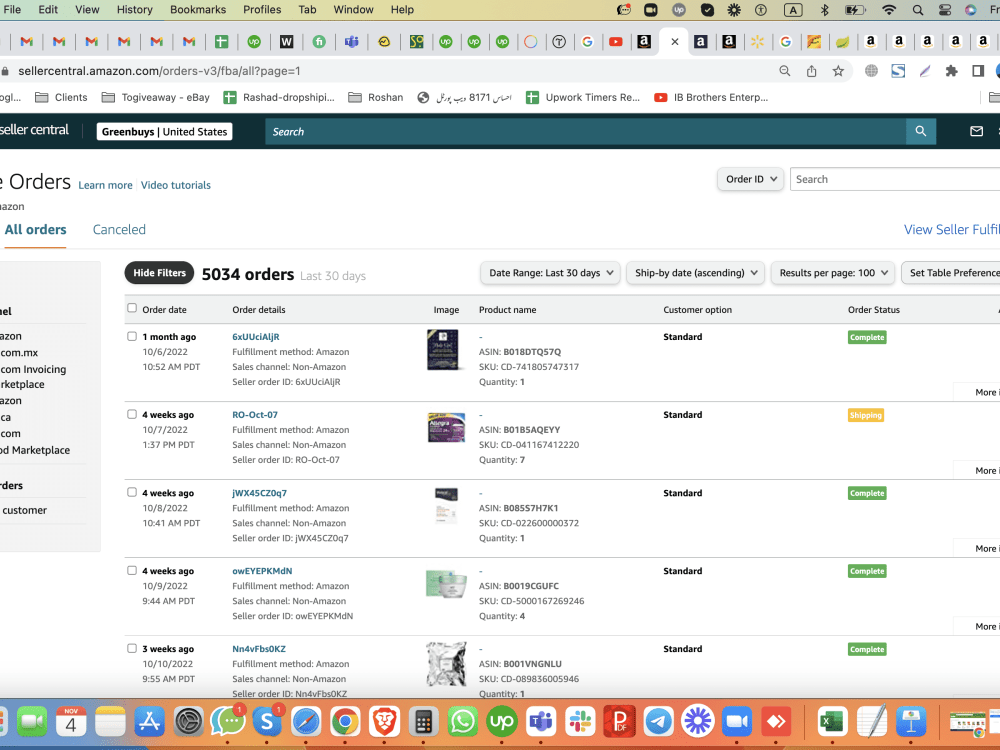1000x750 pixels.
Task: Open Brave browser from the dock
Action: [x=385, y=722]
